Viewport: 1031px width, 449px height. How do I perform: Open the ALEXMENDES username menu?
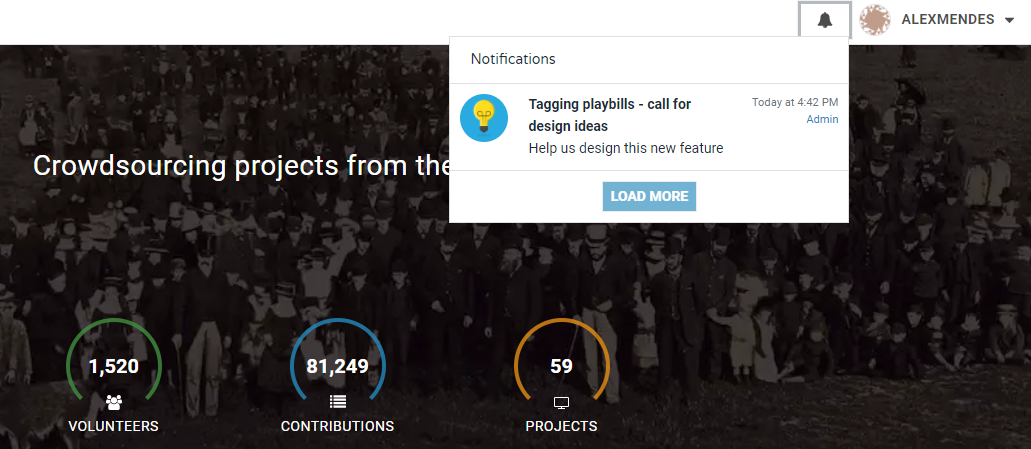tap(947, 20)
